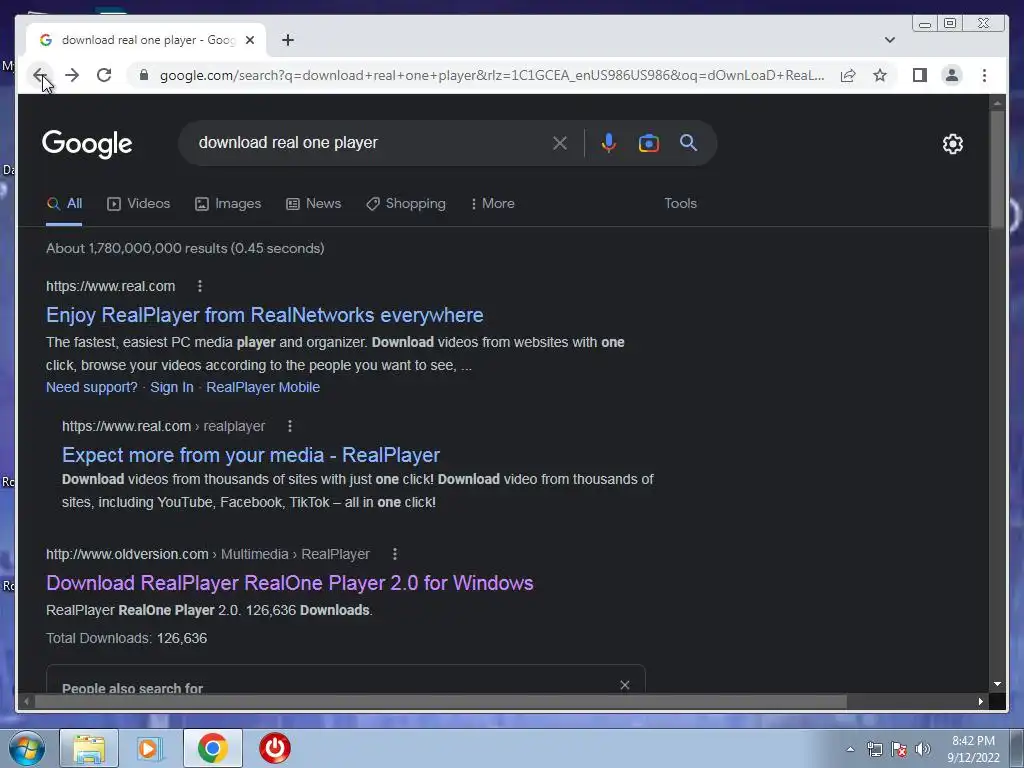1024x768 pixels.
Task: Switch to the News tab
Action: tap(313, 204)
